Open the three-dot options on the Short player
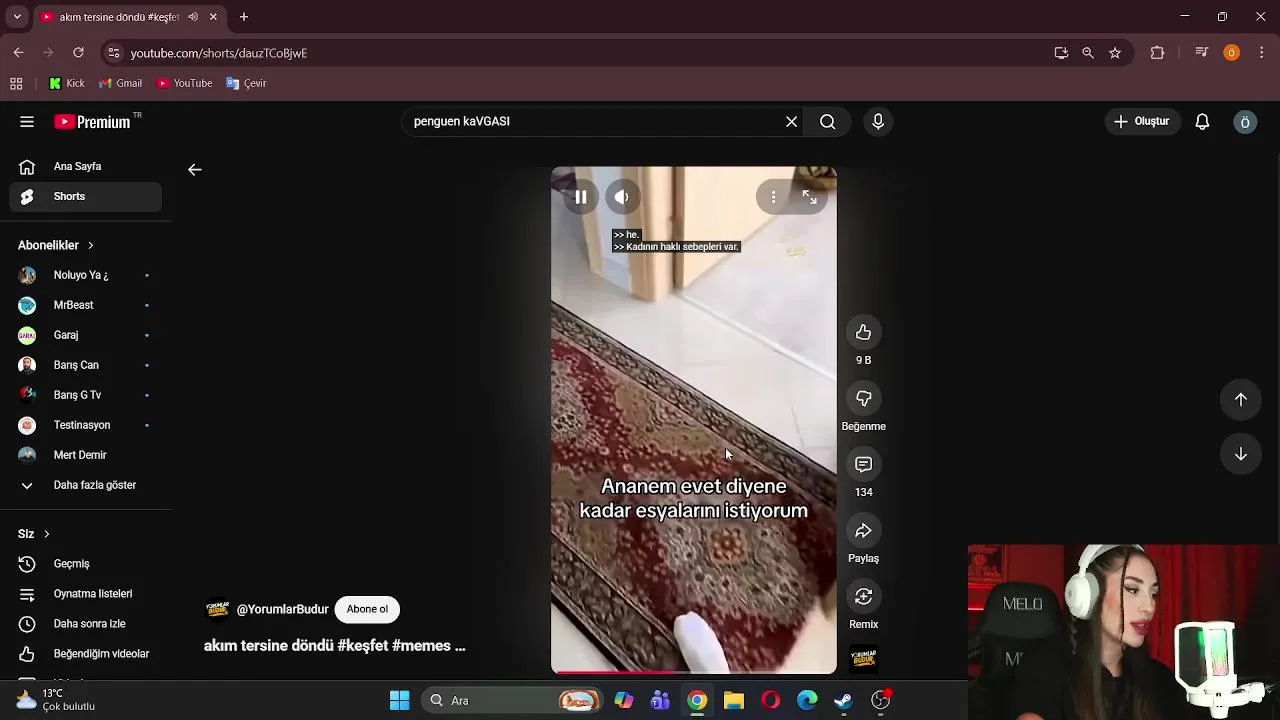The width and height of the screenshot is (1280, 720). [773, 197]
